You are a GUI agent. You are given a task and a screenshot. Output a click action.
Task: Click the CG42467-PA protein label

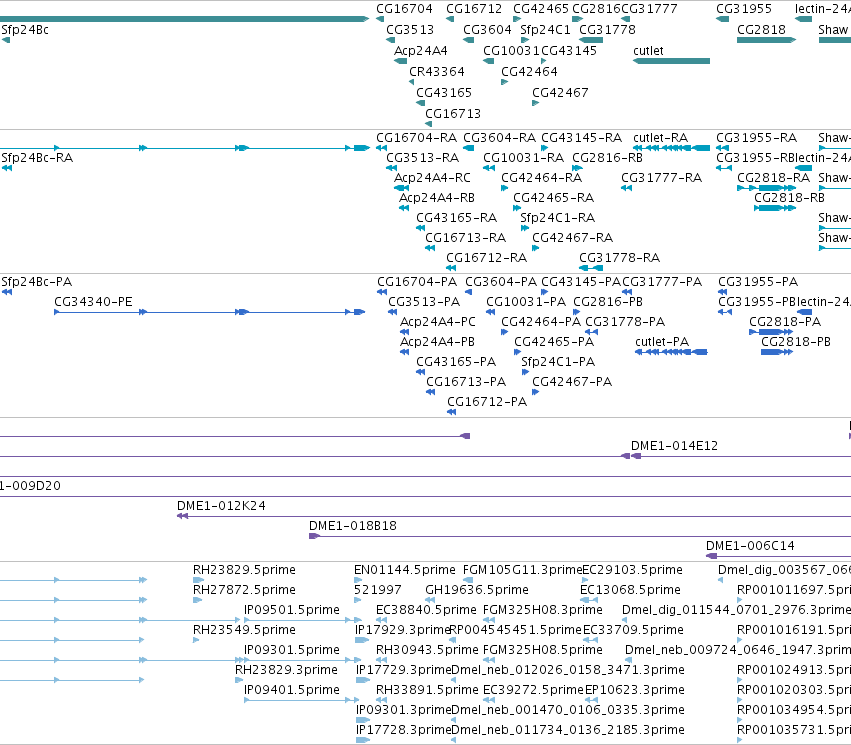[571, 382]
